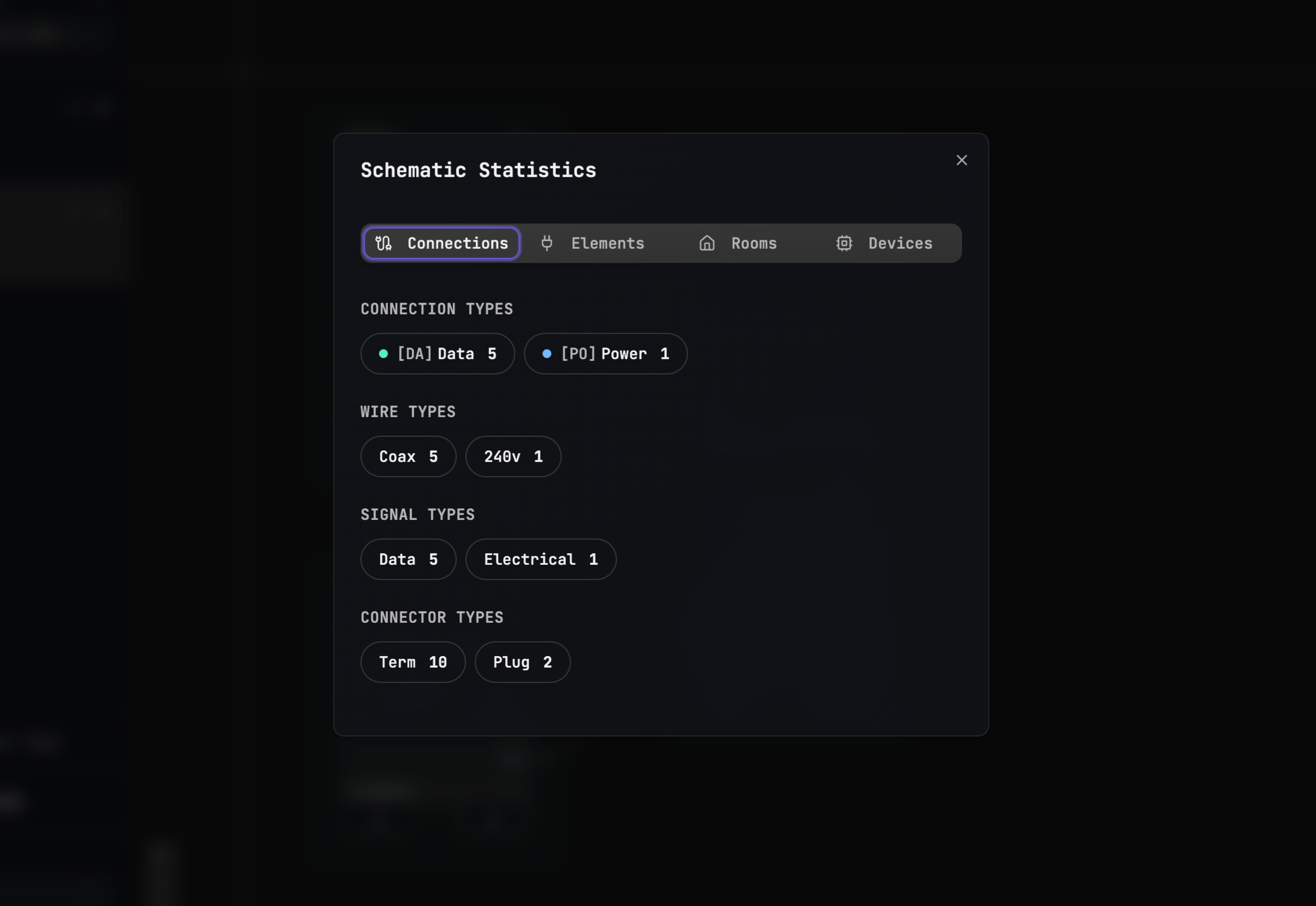
Task: Click the Electrical 1 signal chip
Action: click(540, 560)
